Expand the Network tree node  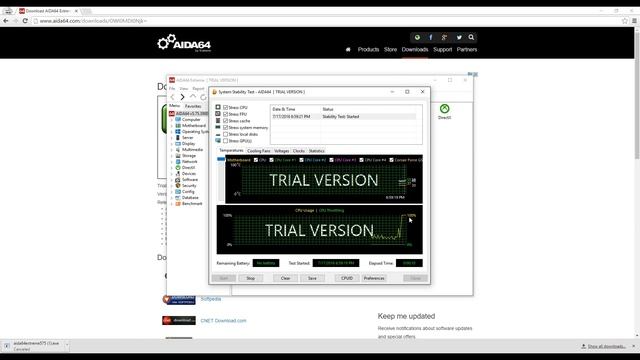click(x=172, y=162)
